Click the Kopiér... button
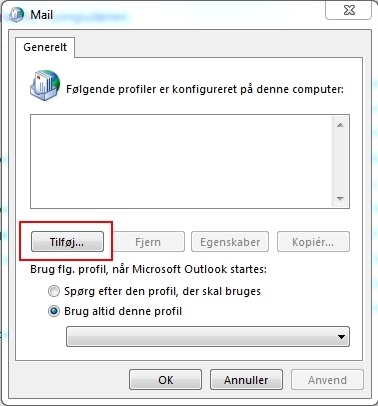This screenshot has width=378, height=406. [313, 242]
